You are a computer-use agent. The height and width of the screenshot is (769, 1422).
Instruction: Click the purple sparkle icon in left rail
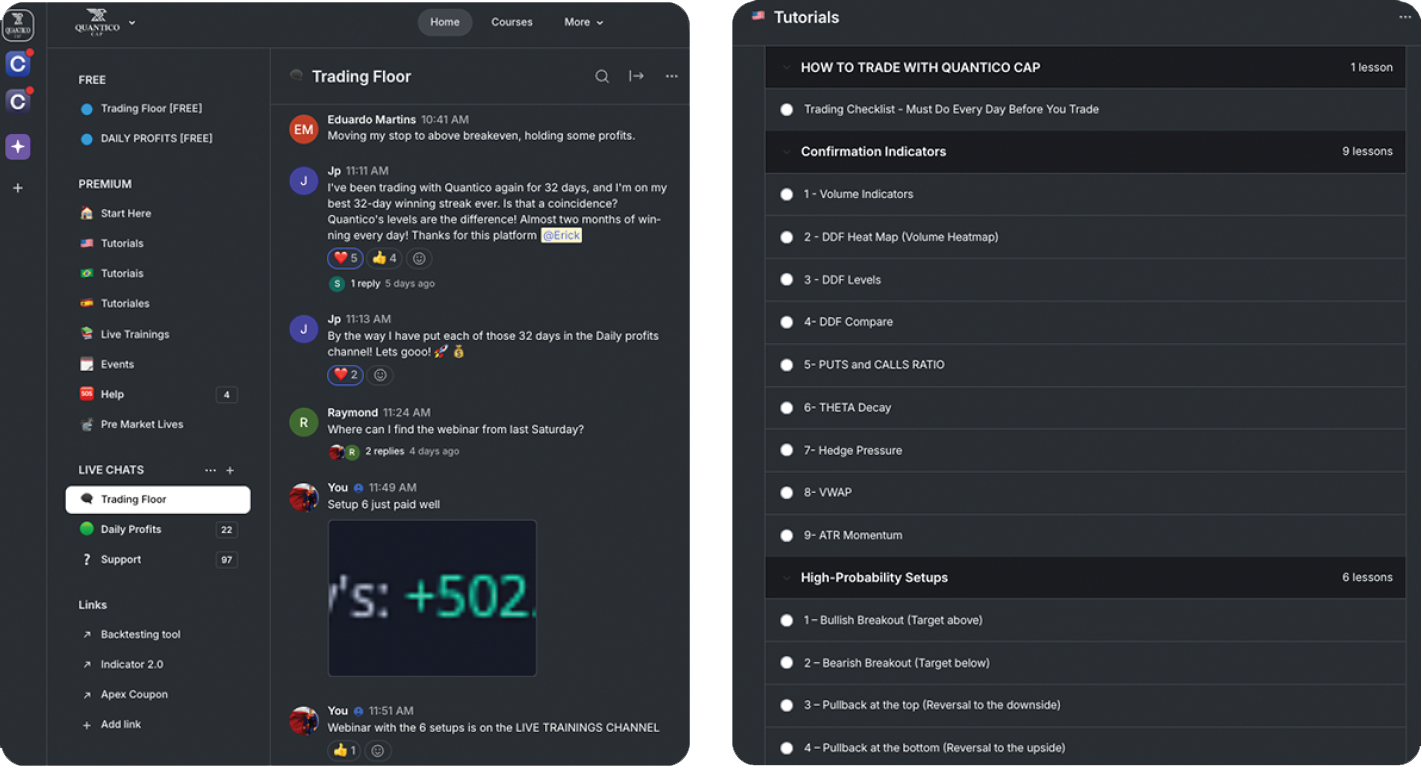coord(18,147)
